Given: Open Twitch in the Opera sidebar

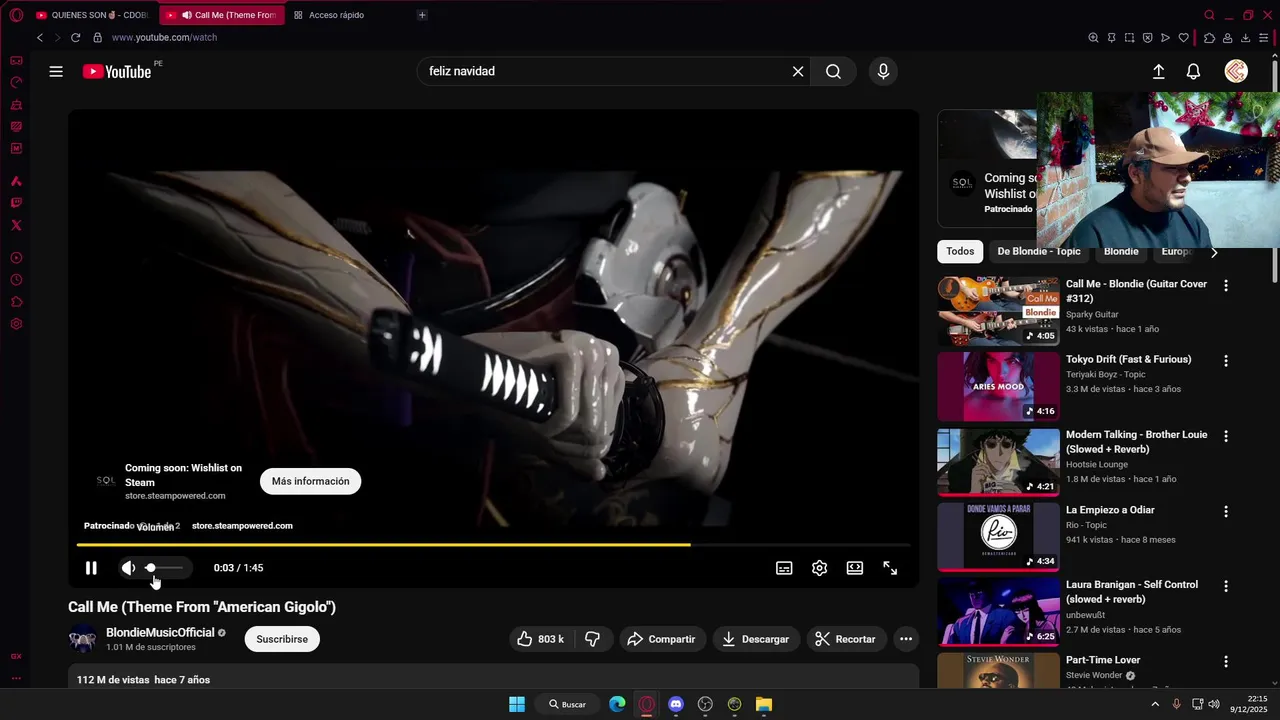Looking at the screenshot, I should pyautogui.click(x=16, y=203).
